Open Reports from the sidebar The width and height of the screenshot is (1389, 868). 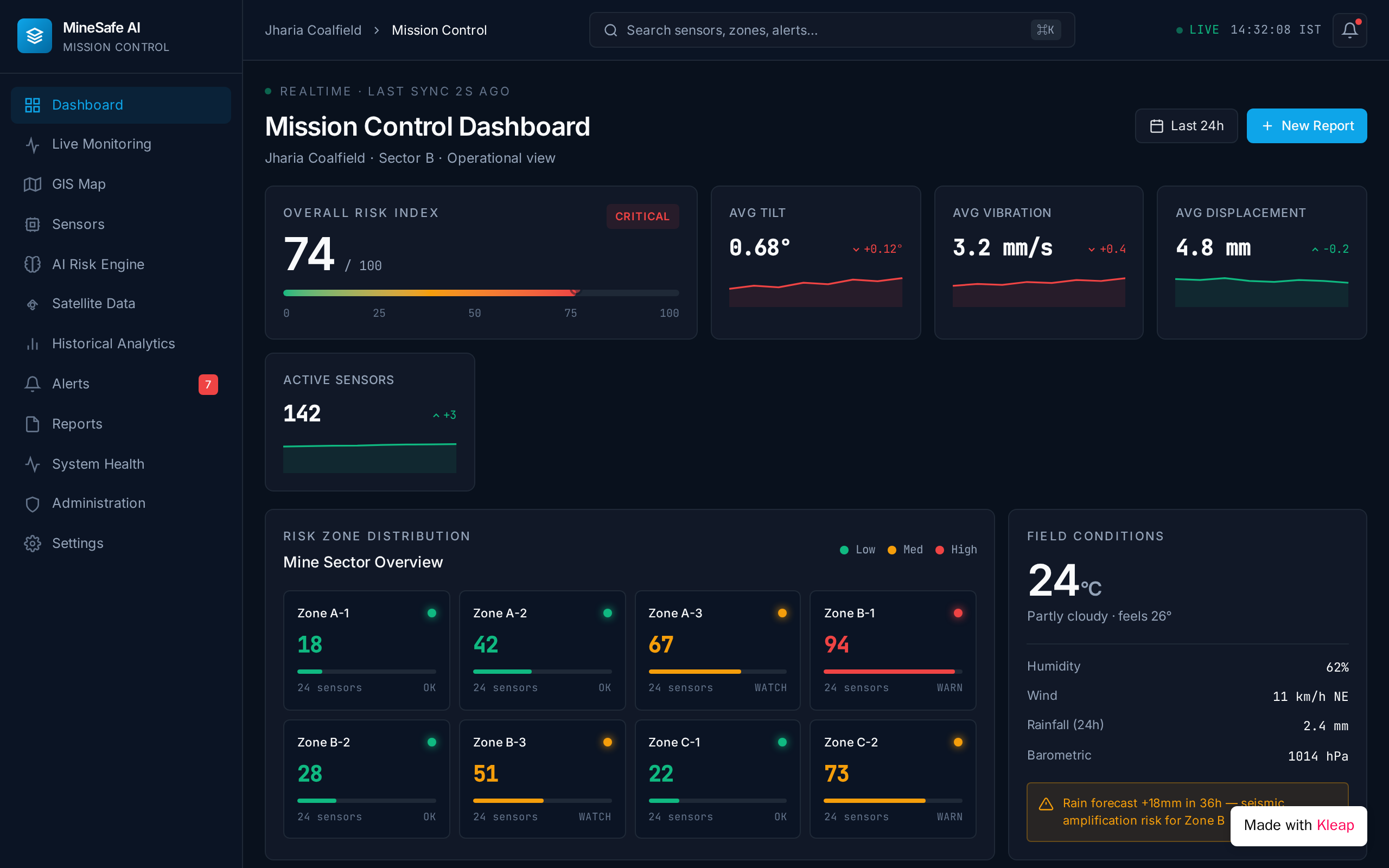click(x=120, y=424)
